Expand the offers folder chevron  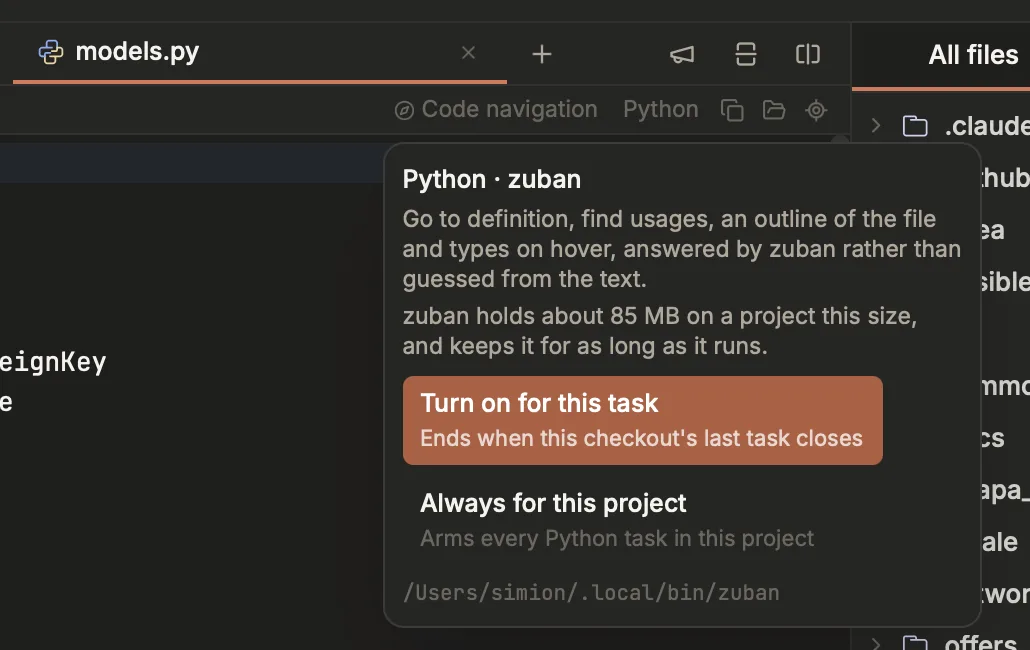(x=876, y=643)
